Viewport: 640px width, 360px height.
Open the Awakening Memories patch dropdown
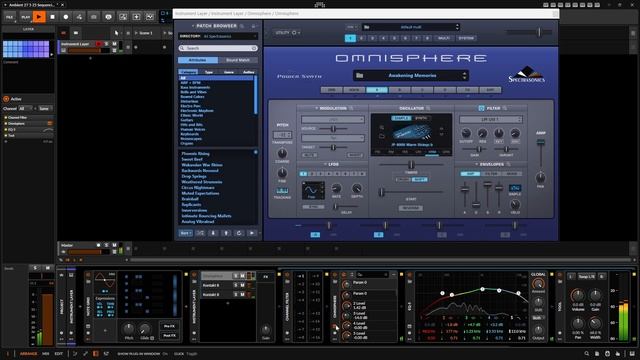coord(411,76)
